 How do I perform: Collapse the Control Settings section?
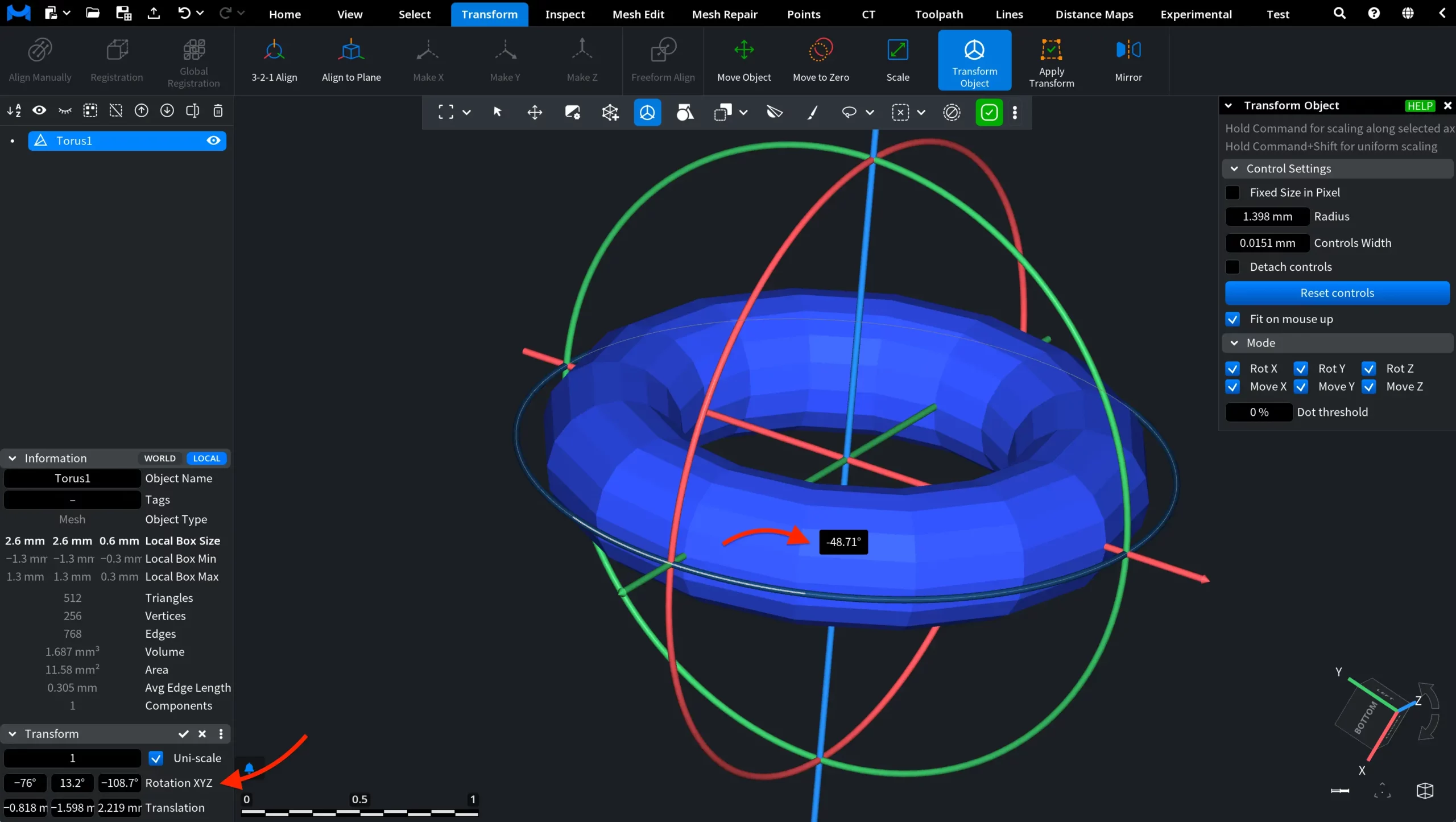(x=1234, y=168)
